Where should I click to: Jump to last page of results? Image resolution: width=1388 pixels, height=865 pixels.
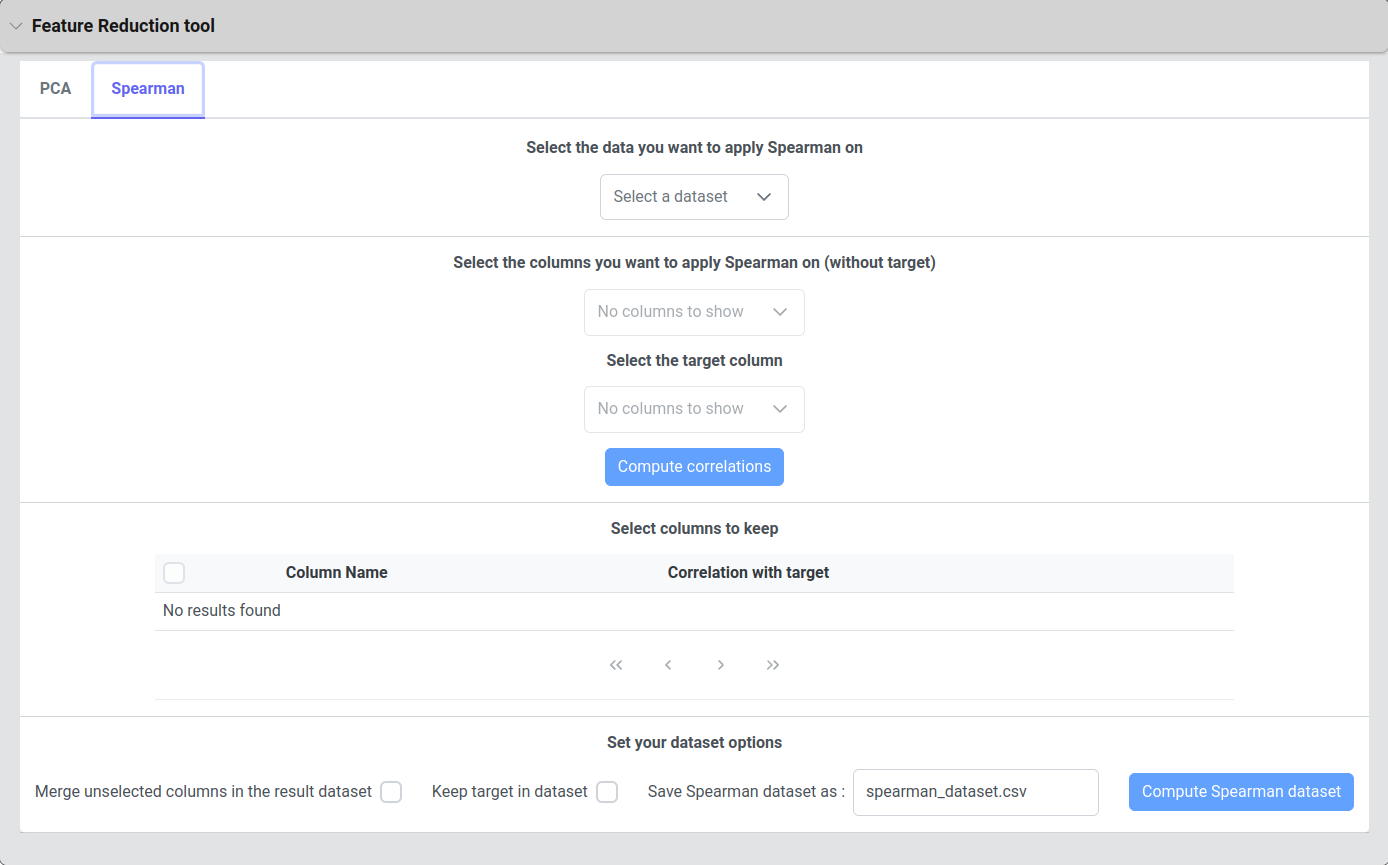(773, 665)
